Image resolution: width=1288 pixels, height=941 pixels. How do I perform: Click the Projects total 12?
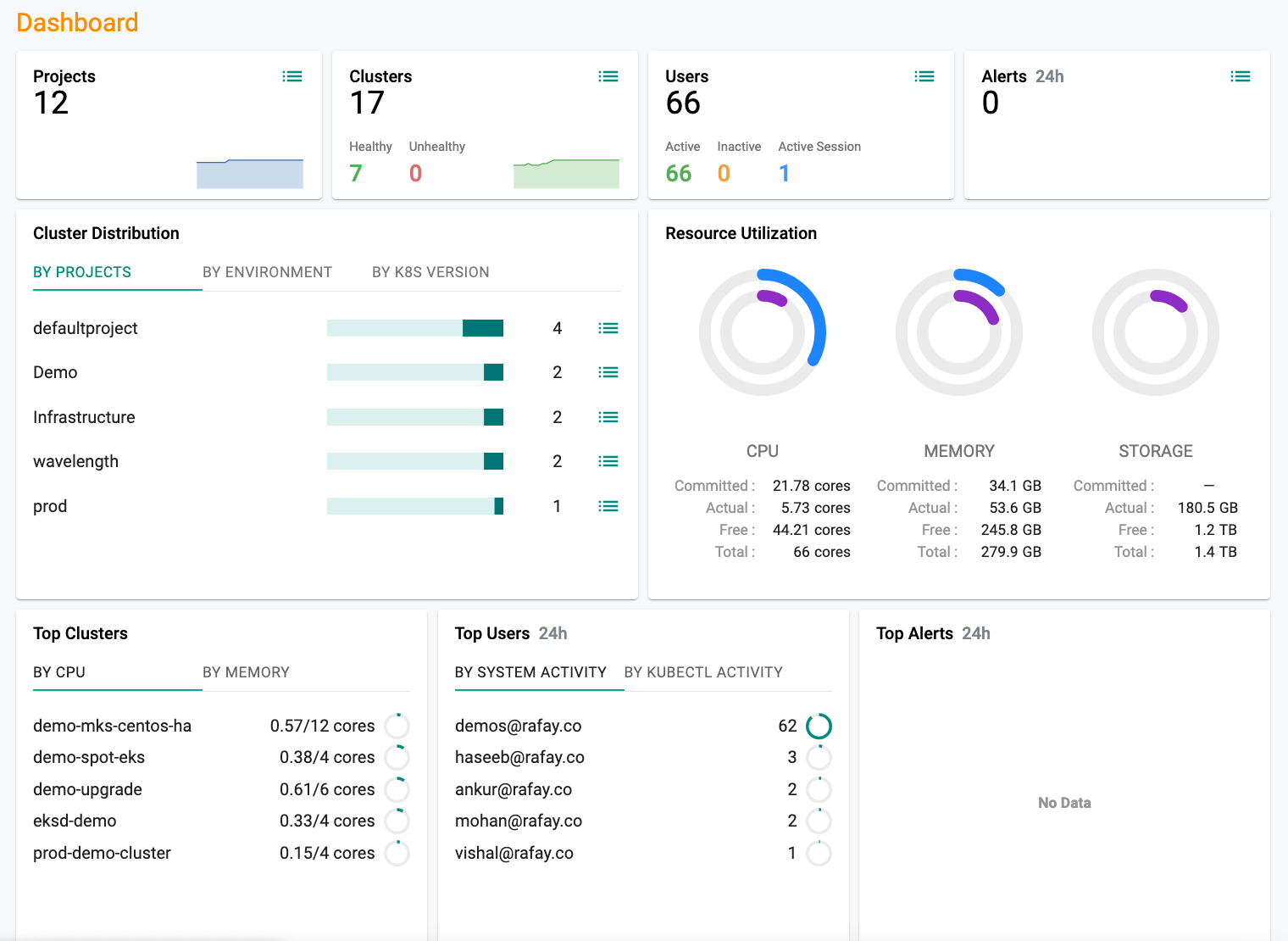[51, 103]
